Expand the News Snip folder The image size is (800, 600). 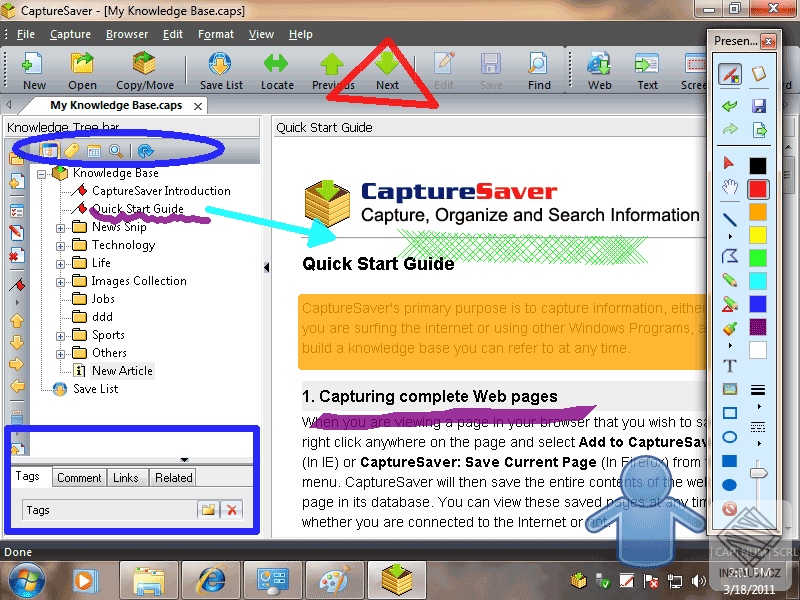pyautogui.click(x=60, y=228)
